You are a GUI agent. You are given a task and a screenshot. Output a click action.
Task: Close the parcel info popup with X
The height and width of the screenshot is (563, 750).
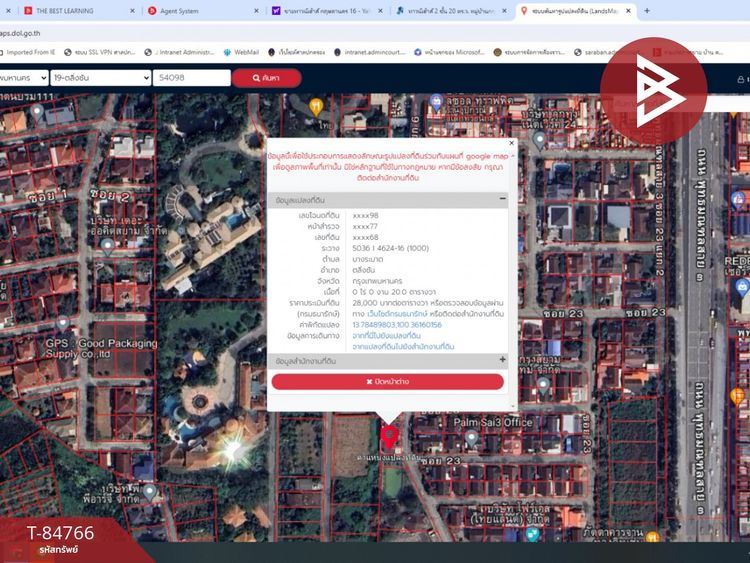click(x=511, y=143)
